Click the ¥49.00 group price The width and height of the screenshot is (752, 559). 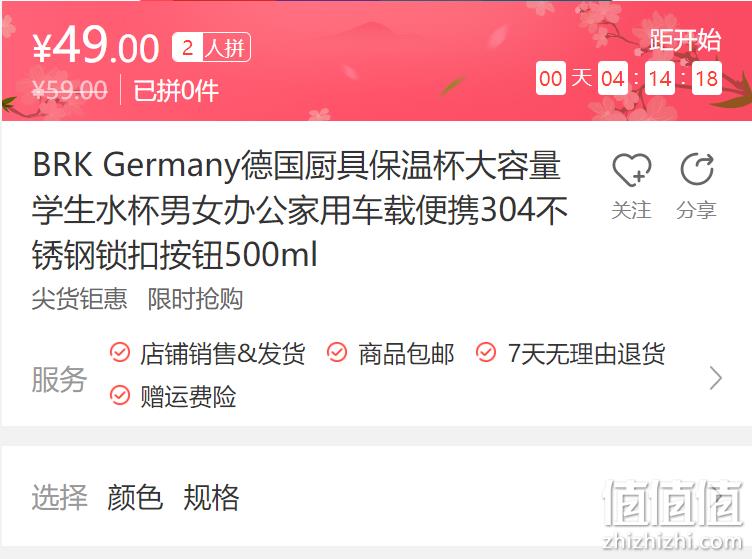96,45
